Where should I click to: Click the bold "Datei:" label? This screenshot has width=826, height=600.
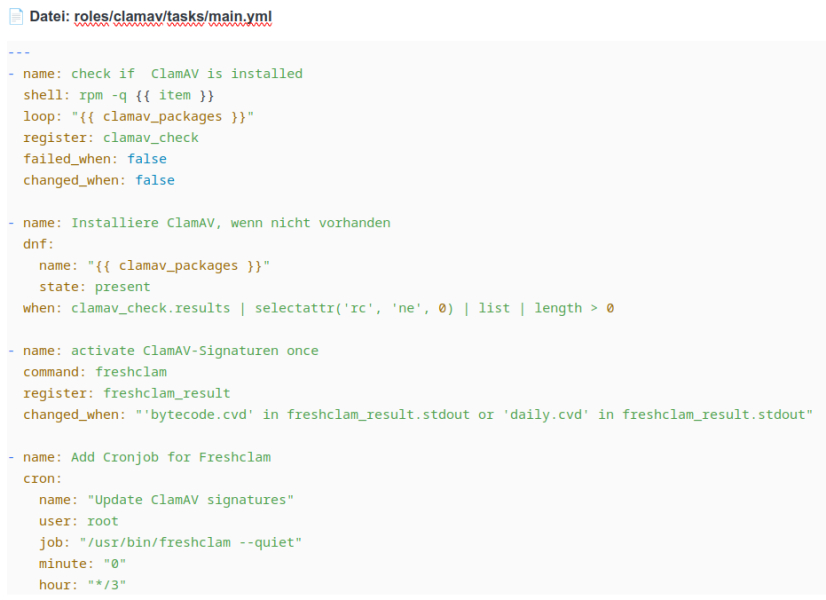pyautogui.click(x=50, y=18)
